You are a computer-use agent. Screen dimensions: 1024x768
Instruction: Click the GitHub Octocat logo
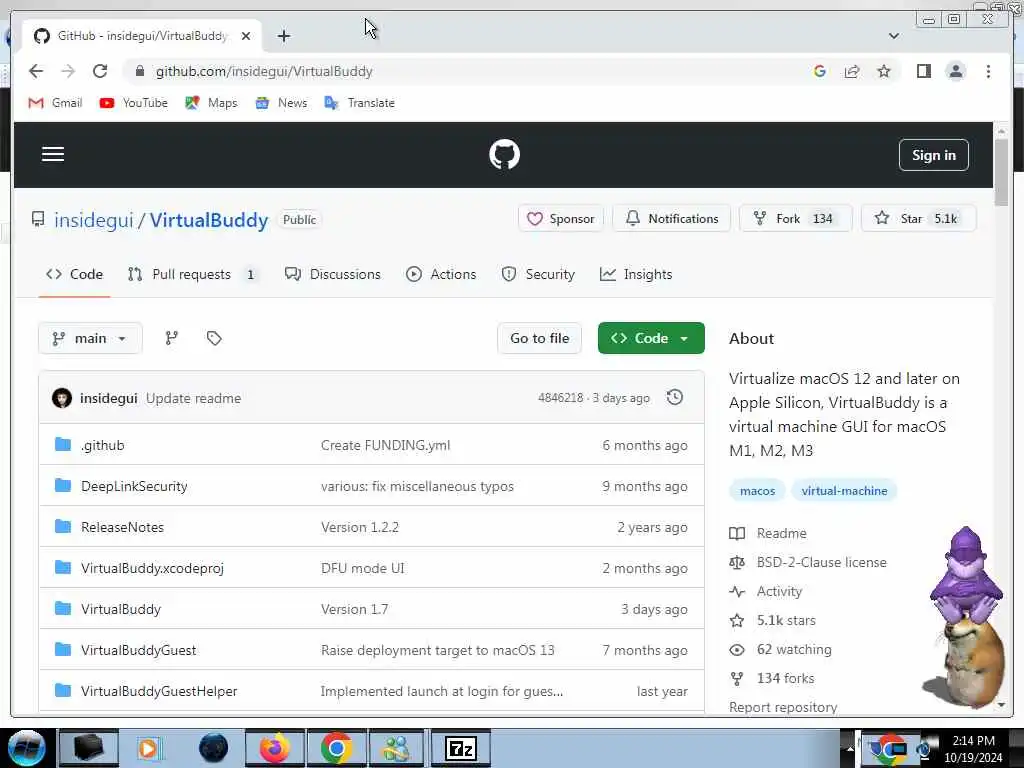504,155
